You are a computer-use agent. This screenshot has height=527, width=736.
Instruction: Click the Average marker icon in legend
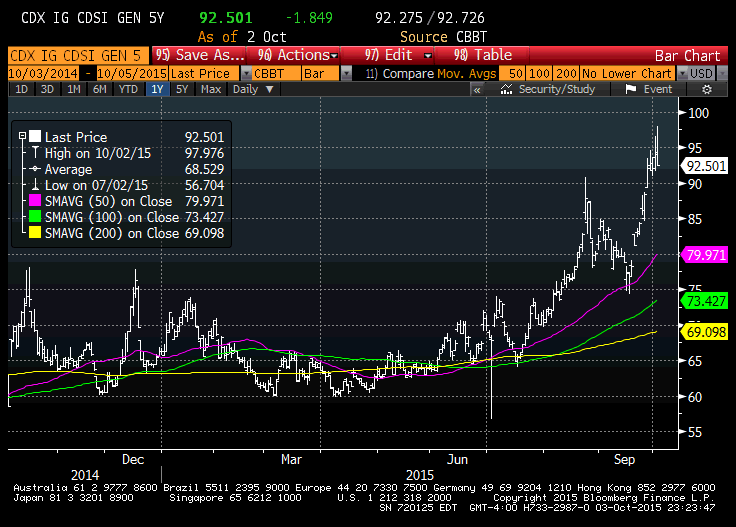(35, 169)
